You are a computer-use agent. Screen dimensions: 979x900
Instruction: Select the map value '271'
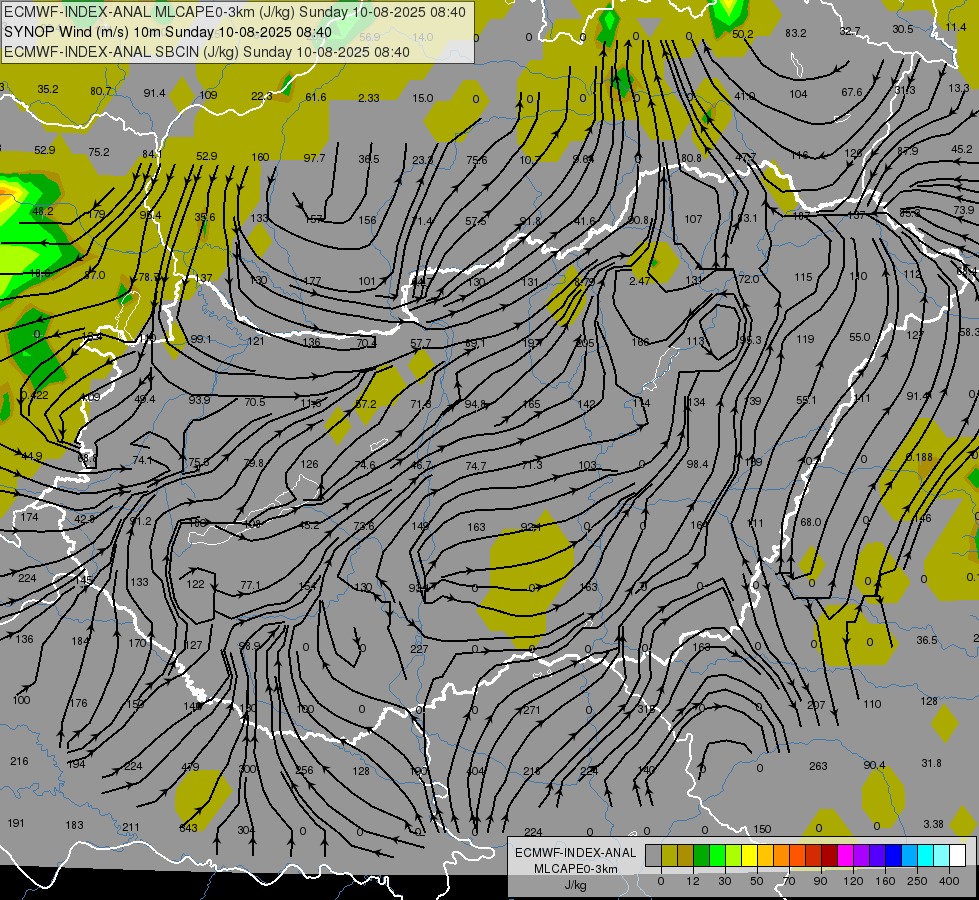[532, 710]
